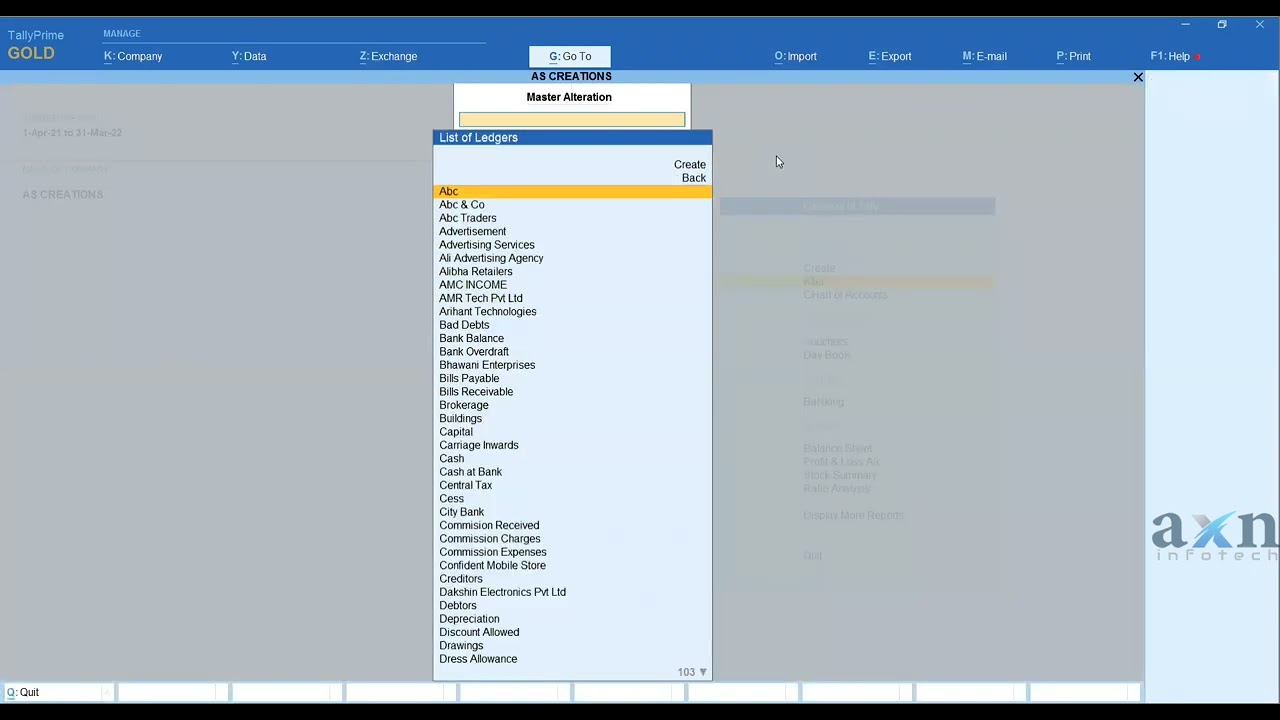Click the Q: Quit button
This screenshot has height=720, width=1280.
coord(57,692)
